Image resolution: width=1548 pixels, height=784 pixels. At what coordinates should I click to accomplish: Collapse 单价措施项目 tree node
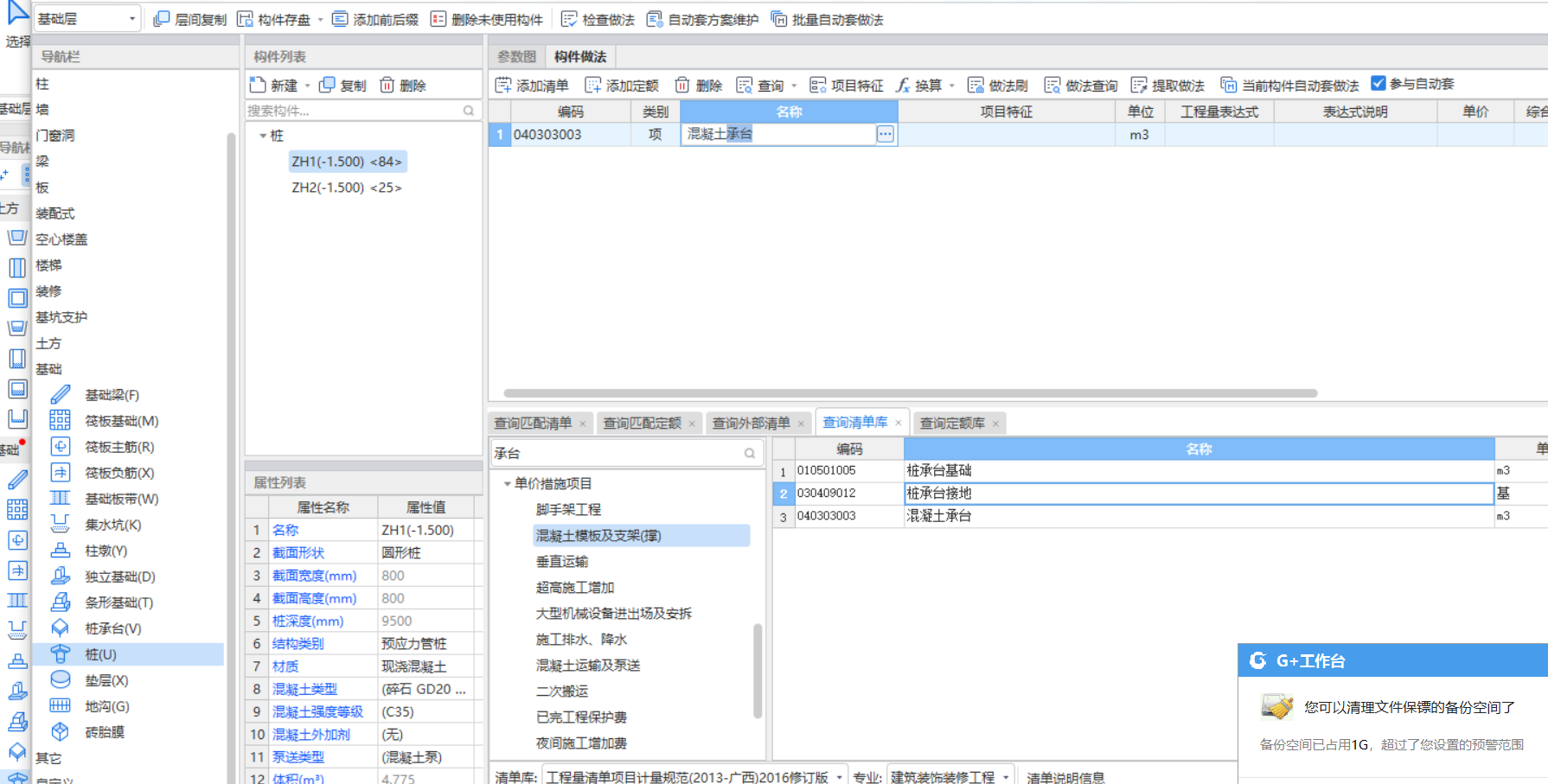click(x=507, y=483)
